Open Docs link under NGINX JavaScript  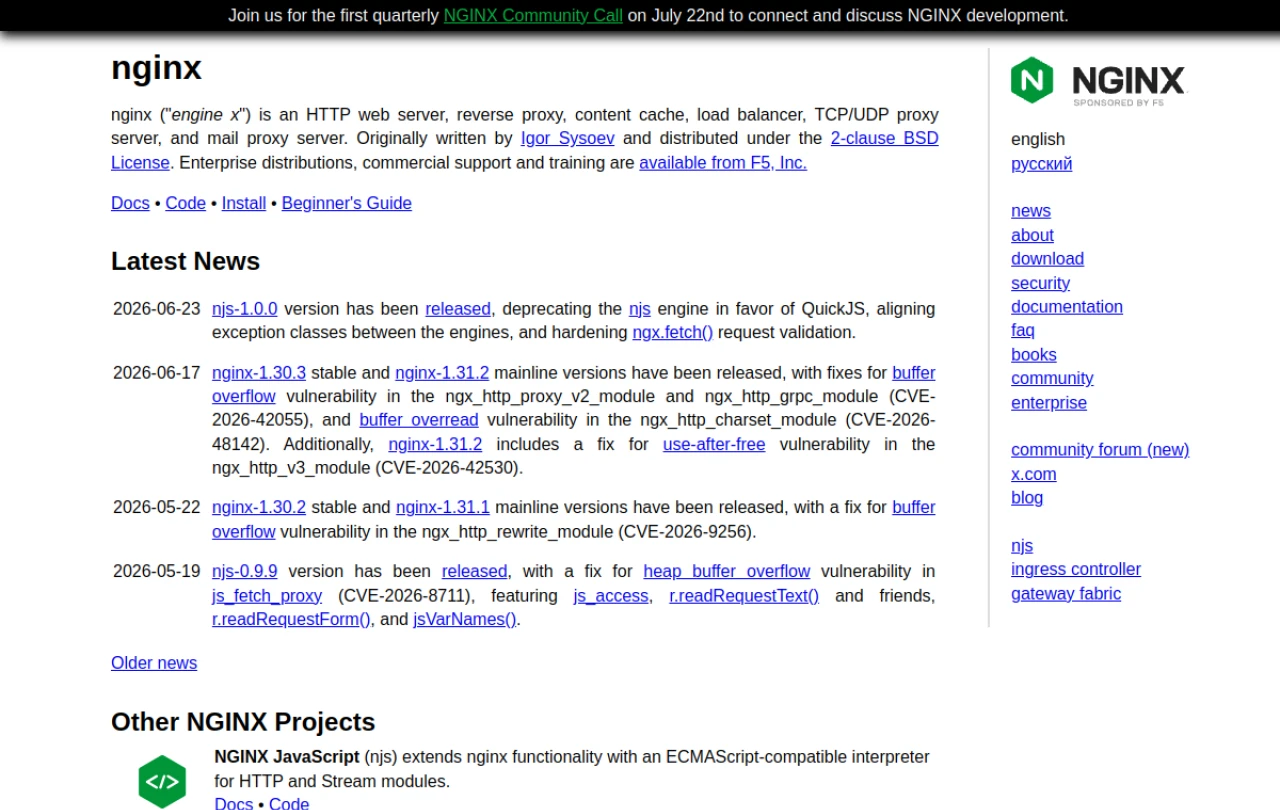tap(233, 802)
